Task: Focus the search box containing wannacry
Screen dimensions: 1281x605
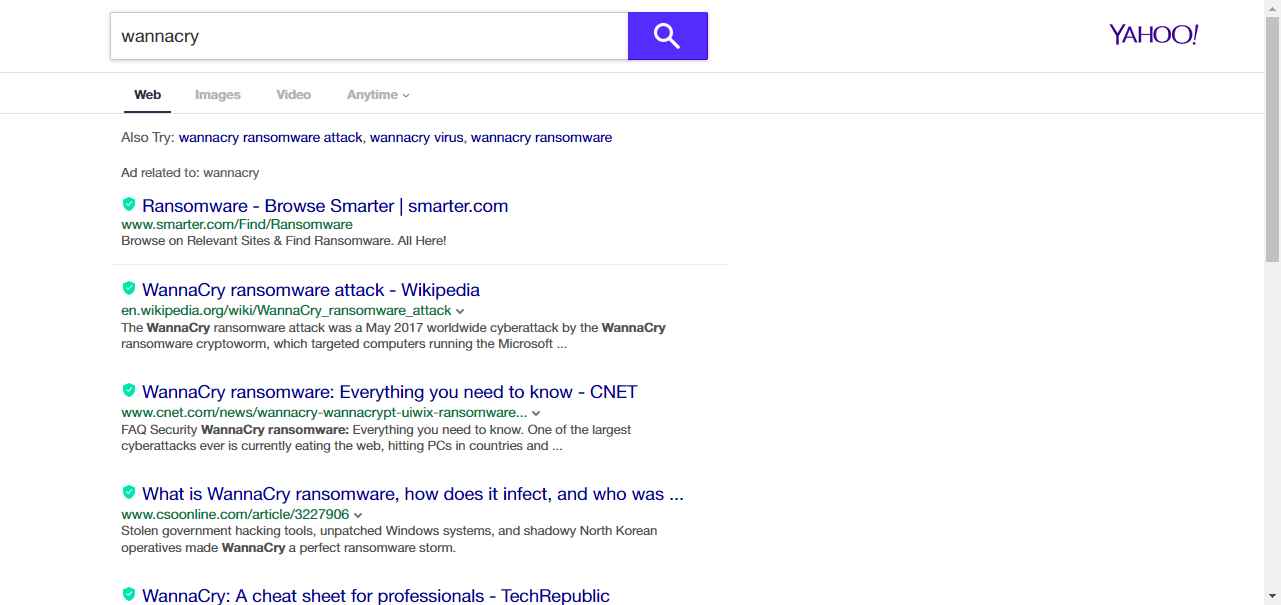Action: 368,36
